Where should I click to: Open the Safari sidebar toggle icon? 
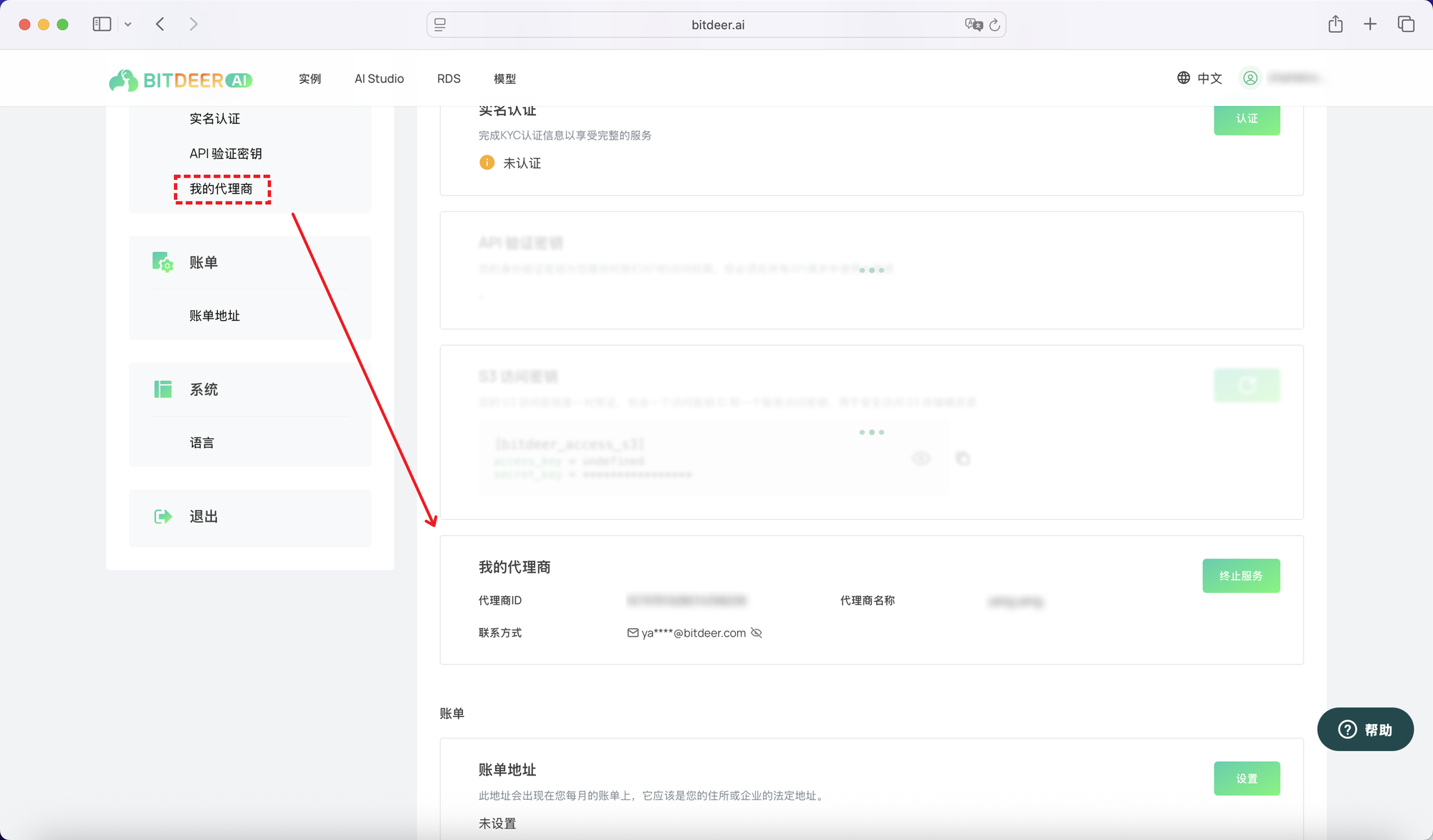coord(102,24)
